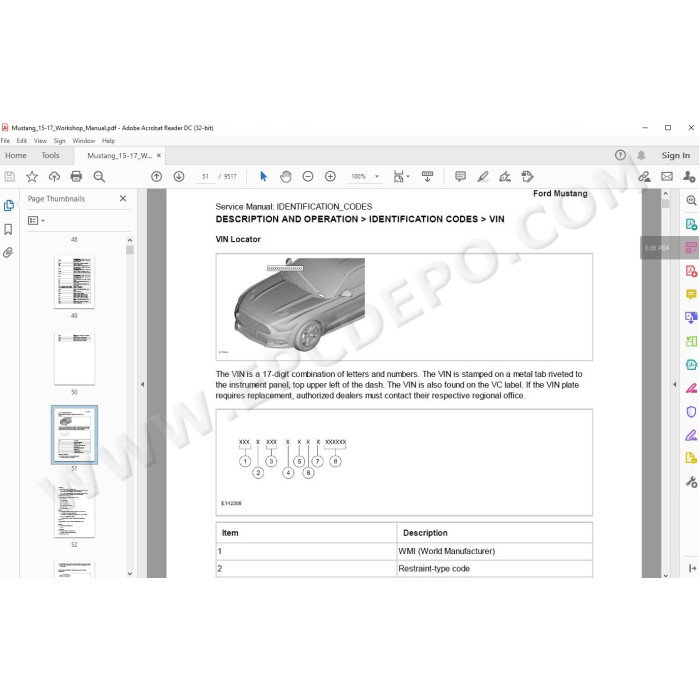Click the page number input field
The width and height of the screenshot is (700, 700).
coord(205,177)
